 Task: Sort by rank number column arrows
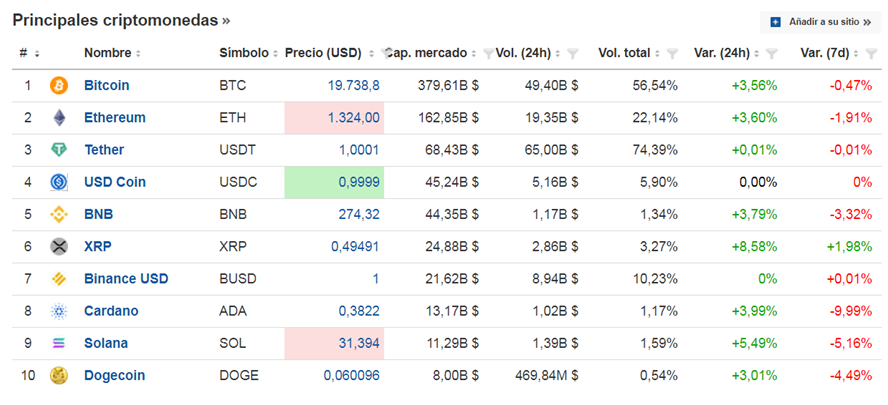[37, 54]
